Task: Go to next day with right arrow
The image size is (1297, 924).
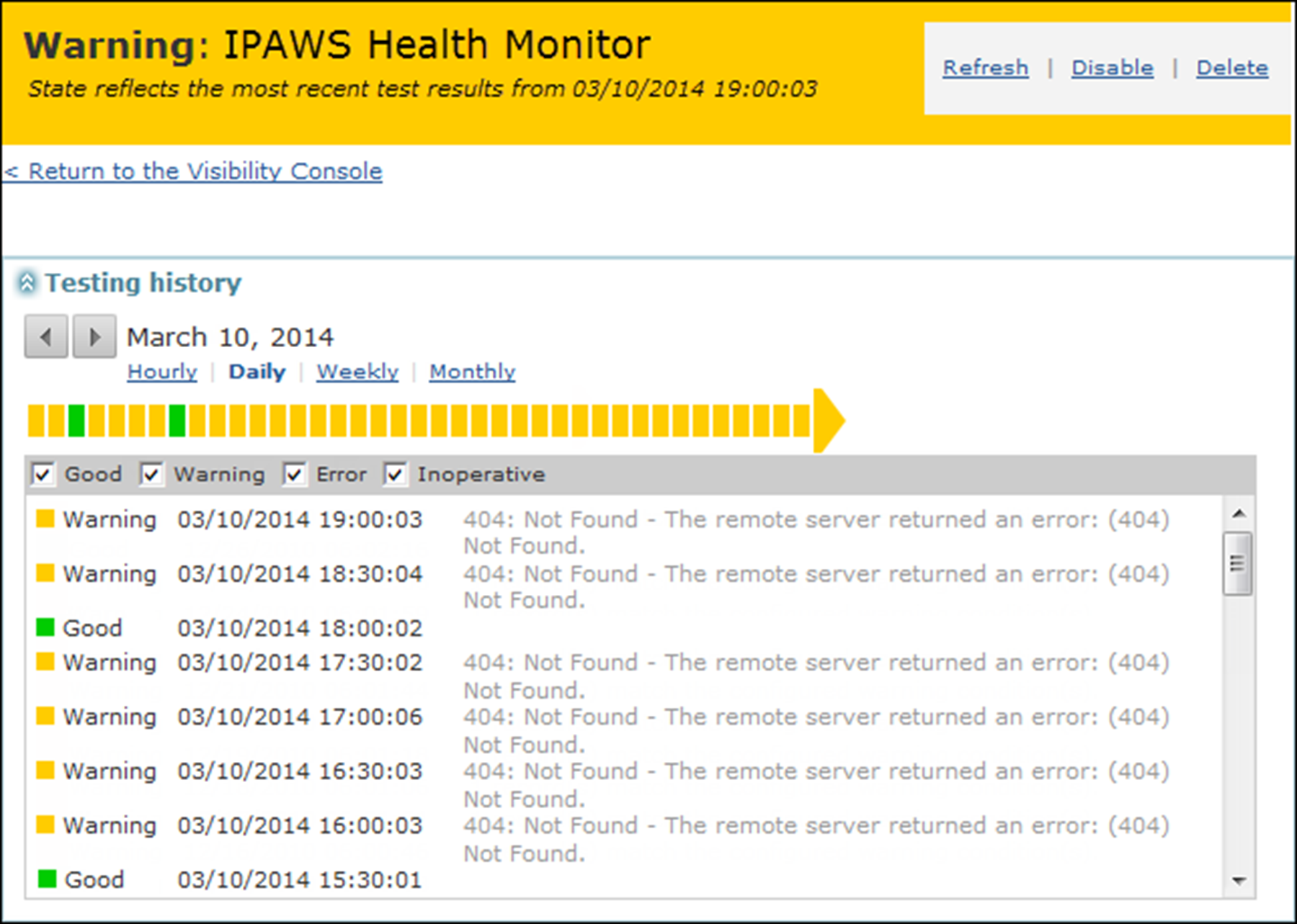Action: coord(94,336)
